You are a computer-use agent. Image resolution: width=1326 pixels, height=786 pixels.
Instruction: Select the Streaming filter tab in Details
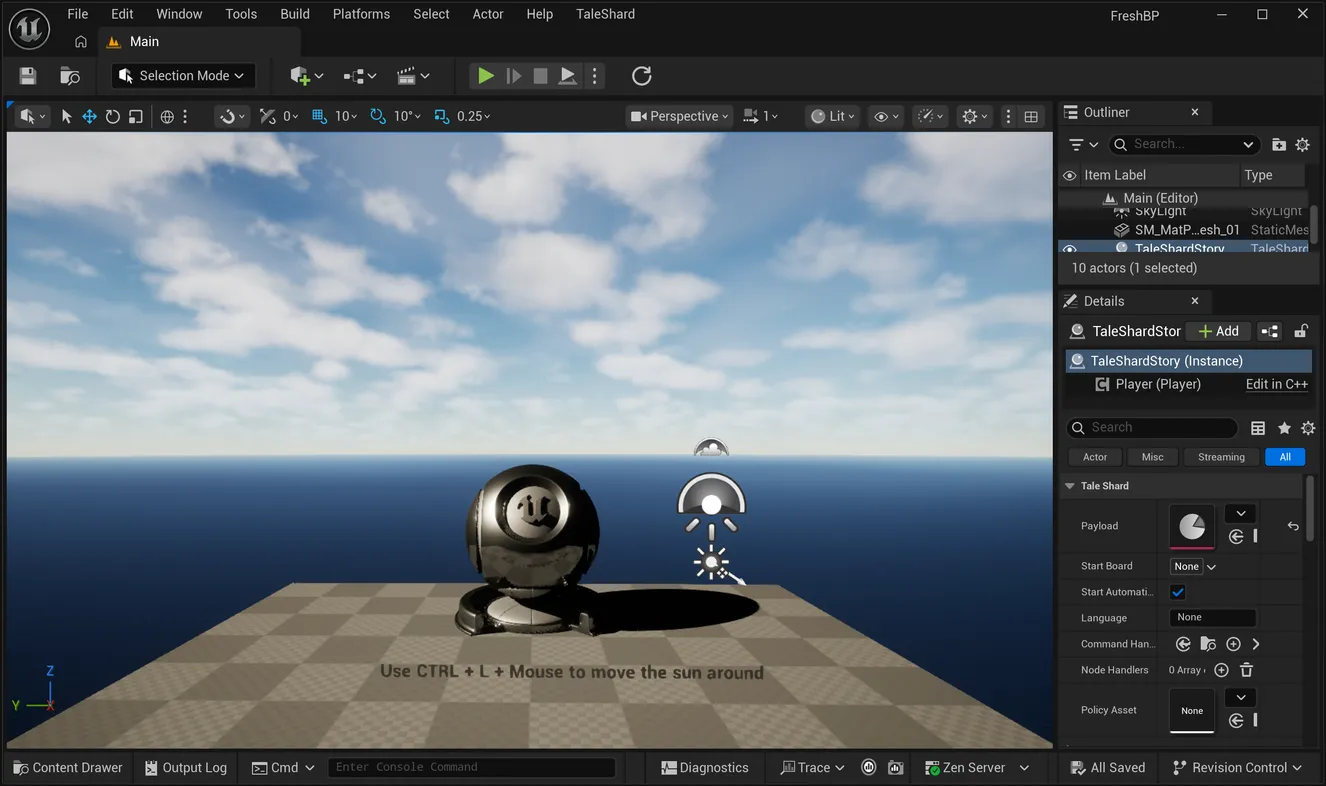click(1221, 457)
